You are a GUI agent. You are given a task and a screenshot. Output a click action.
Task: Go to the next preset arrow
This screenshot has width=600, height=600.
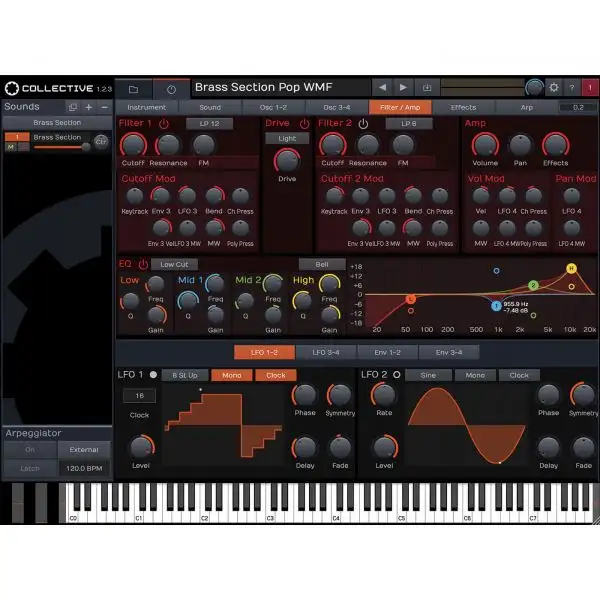point(404,88)
